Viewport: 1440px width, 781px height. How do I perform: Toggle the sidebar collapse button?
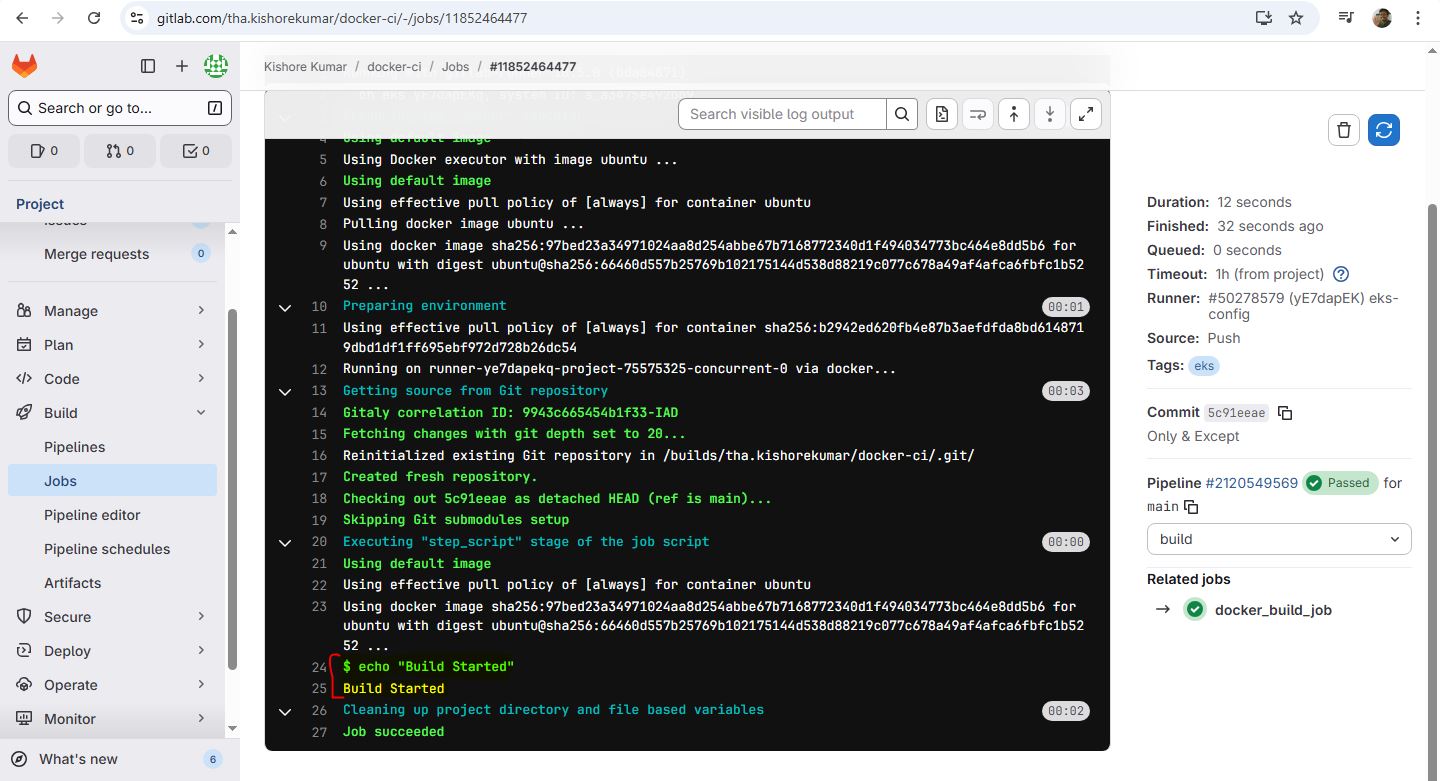click(148, 66)
